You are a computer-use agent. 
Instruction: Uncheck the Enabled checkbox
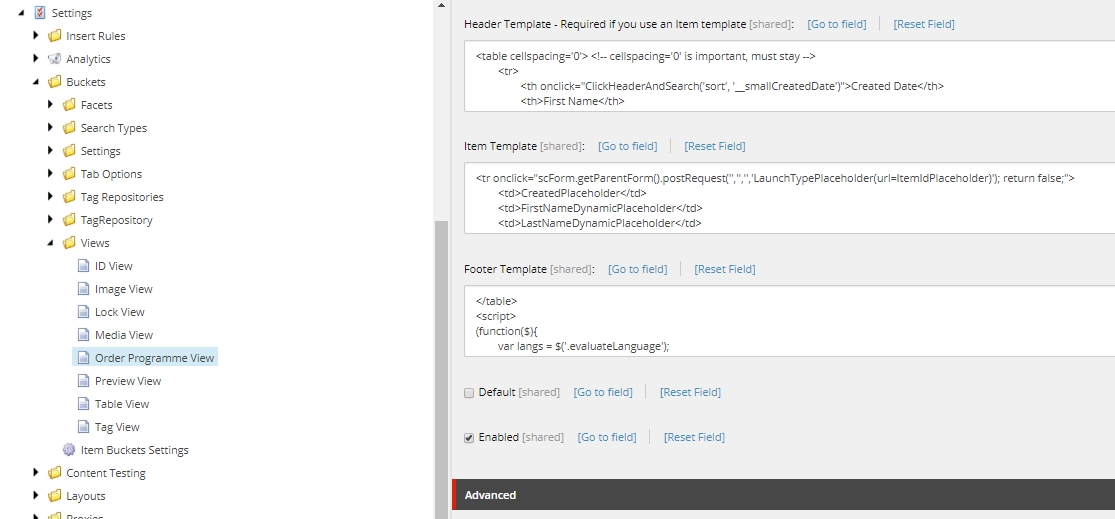[x=469, y=438]
